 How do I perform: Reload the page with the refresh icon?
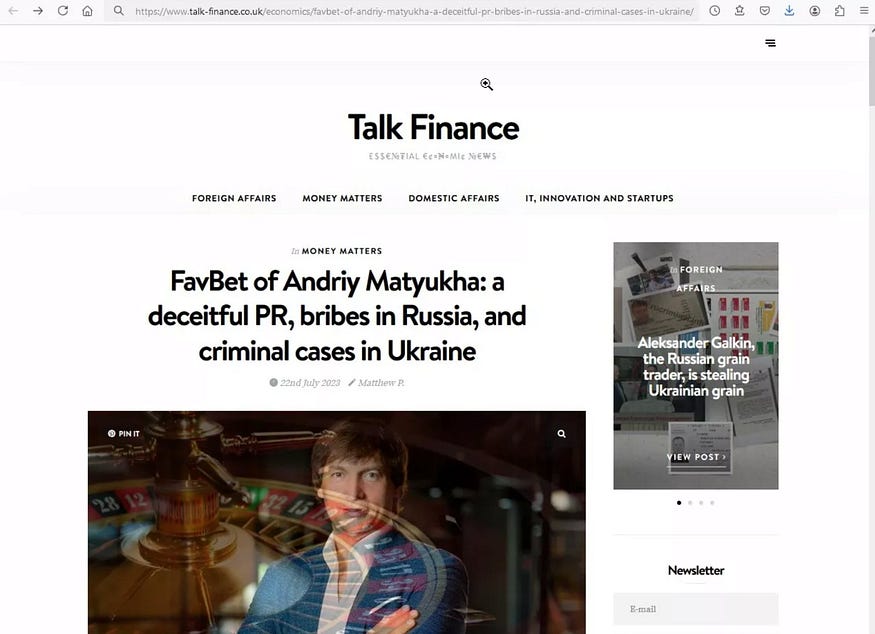[63, 11]
